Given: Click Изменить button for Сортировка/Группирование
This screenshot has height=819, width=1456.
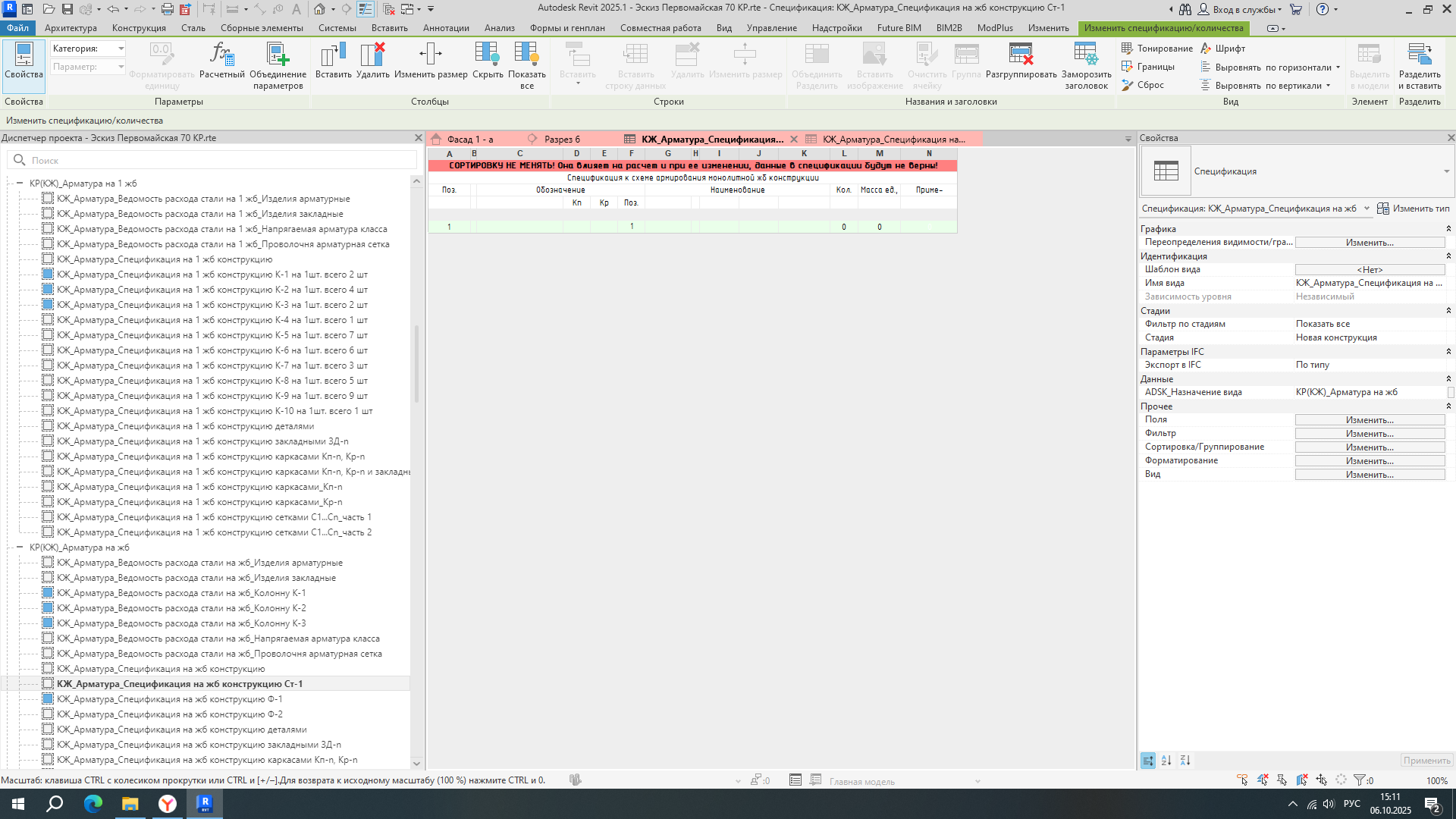Looking at the screenshot, I should click(1369, 447).
